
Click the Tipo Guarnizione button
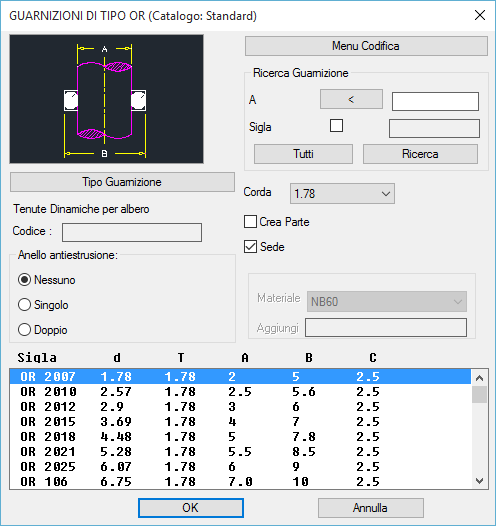[122, 182]
